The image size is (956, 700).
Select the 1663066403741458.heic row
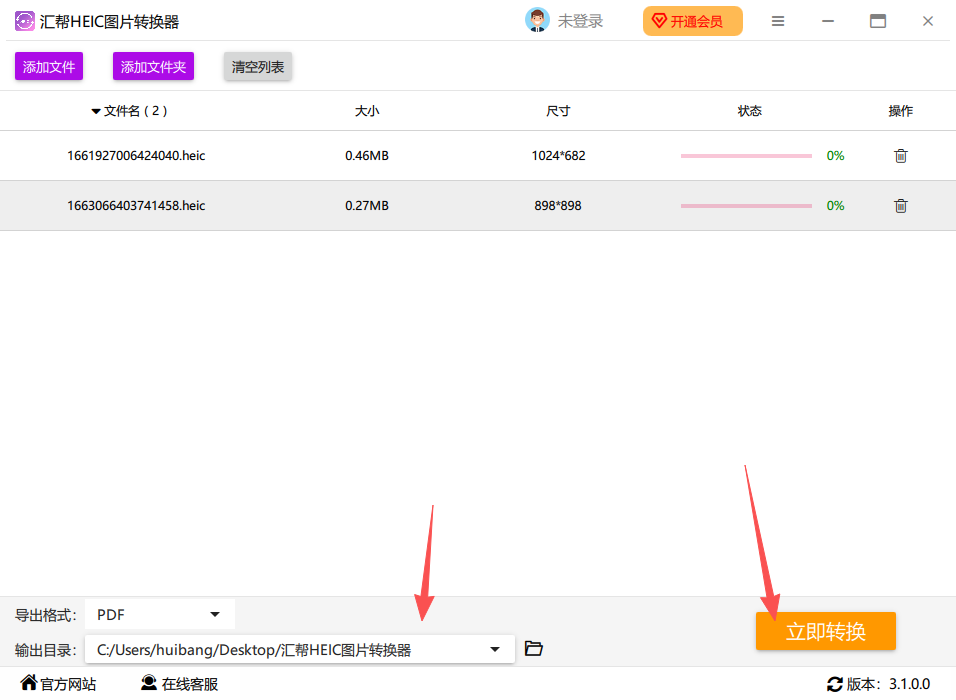(x=478, y=206)
